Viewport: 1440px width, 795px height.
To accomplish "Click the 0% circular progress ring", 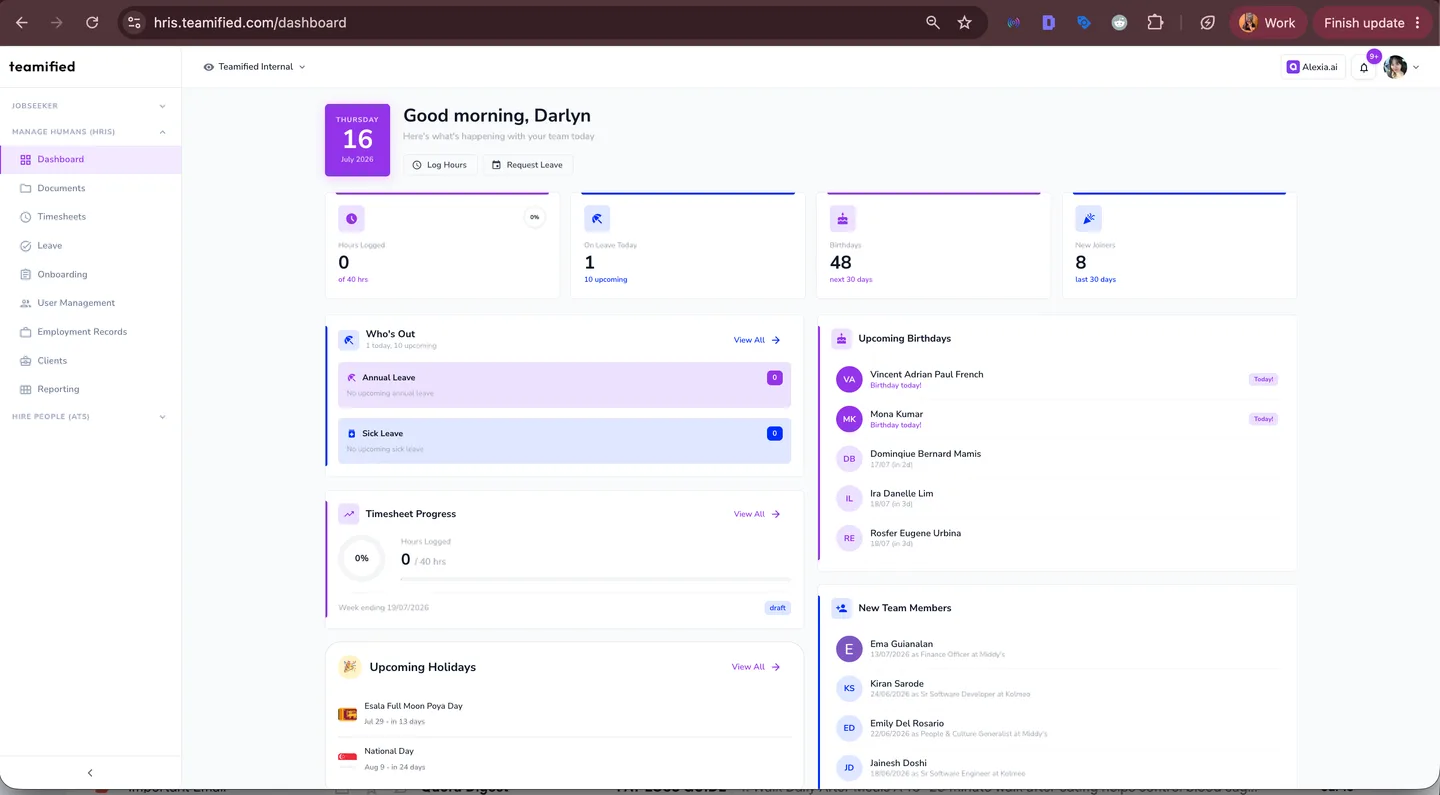I will click(x=361, y=558).
